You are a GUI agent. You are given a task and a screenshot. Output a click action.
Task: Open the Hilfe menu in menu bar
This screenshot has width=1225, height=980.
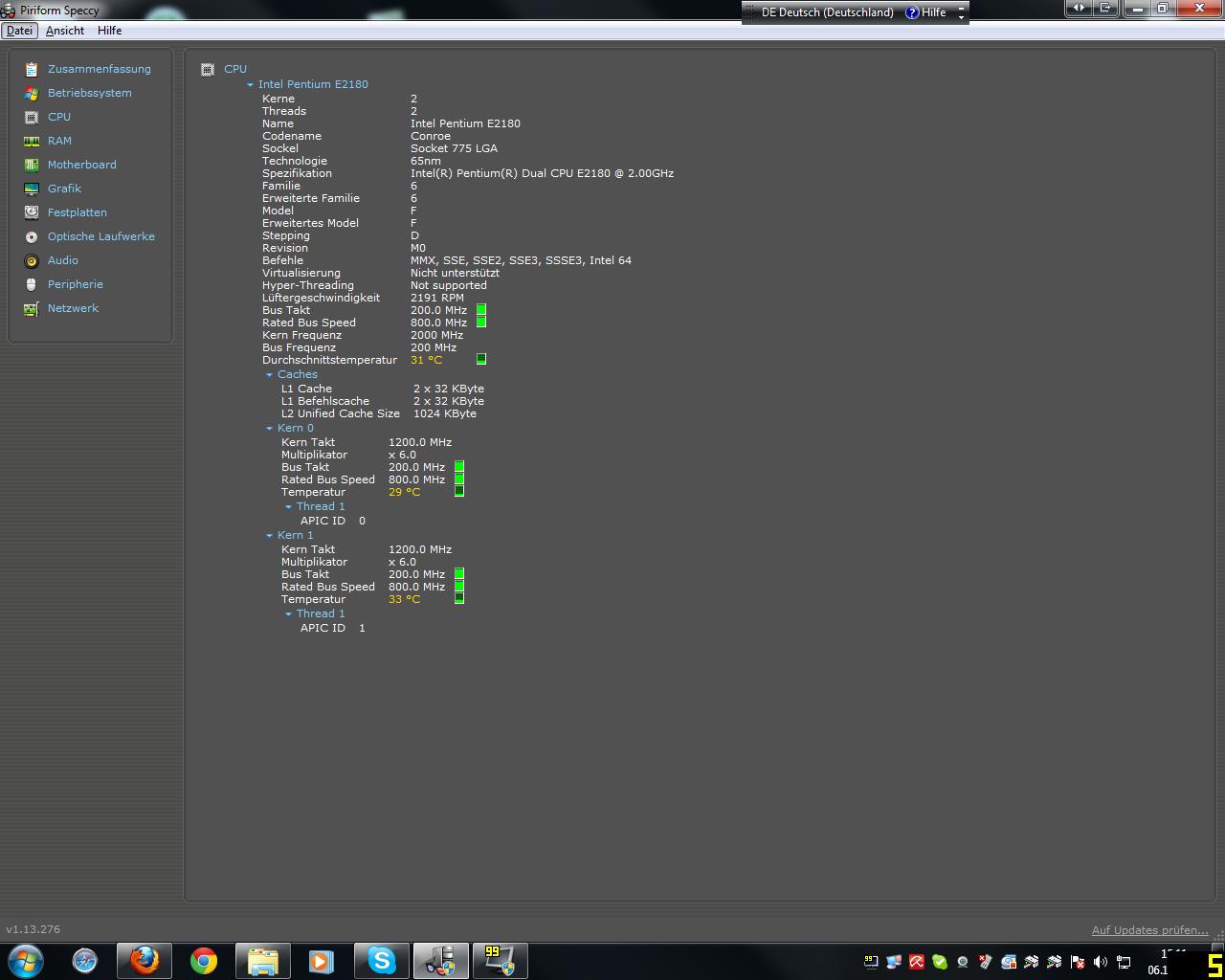(109, 31)
